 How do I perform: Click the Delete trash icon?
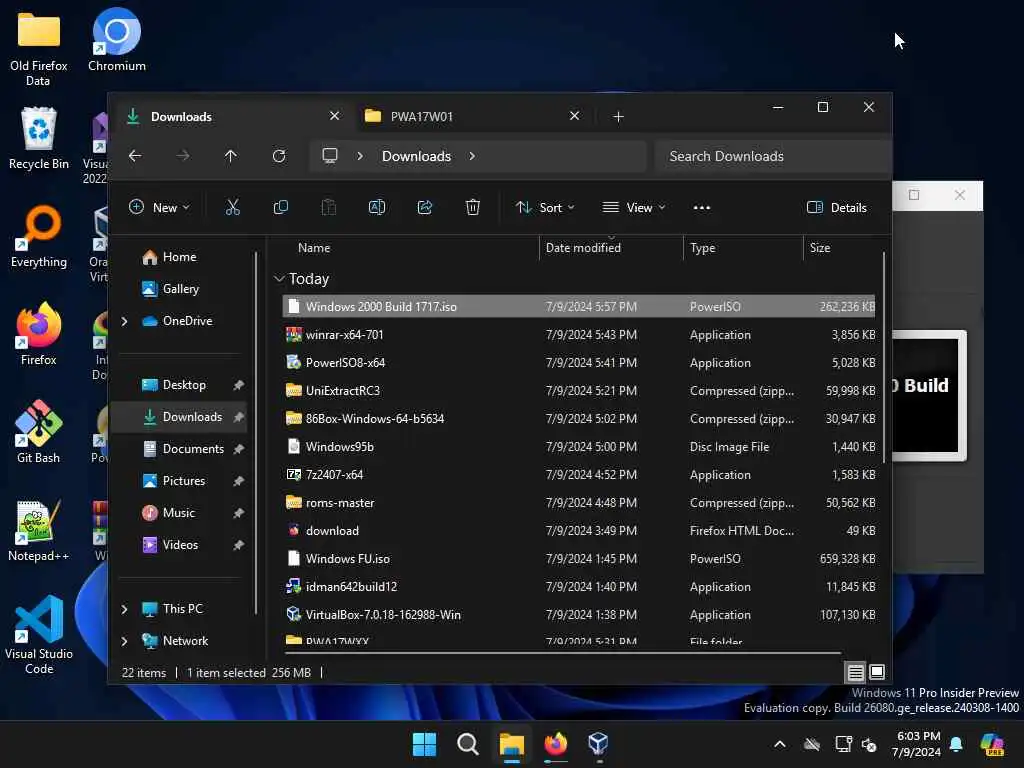473,208
